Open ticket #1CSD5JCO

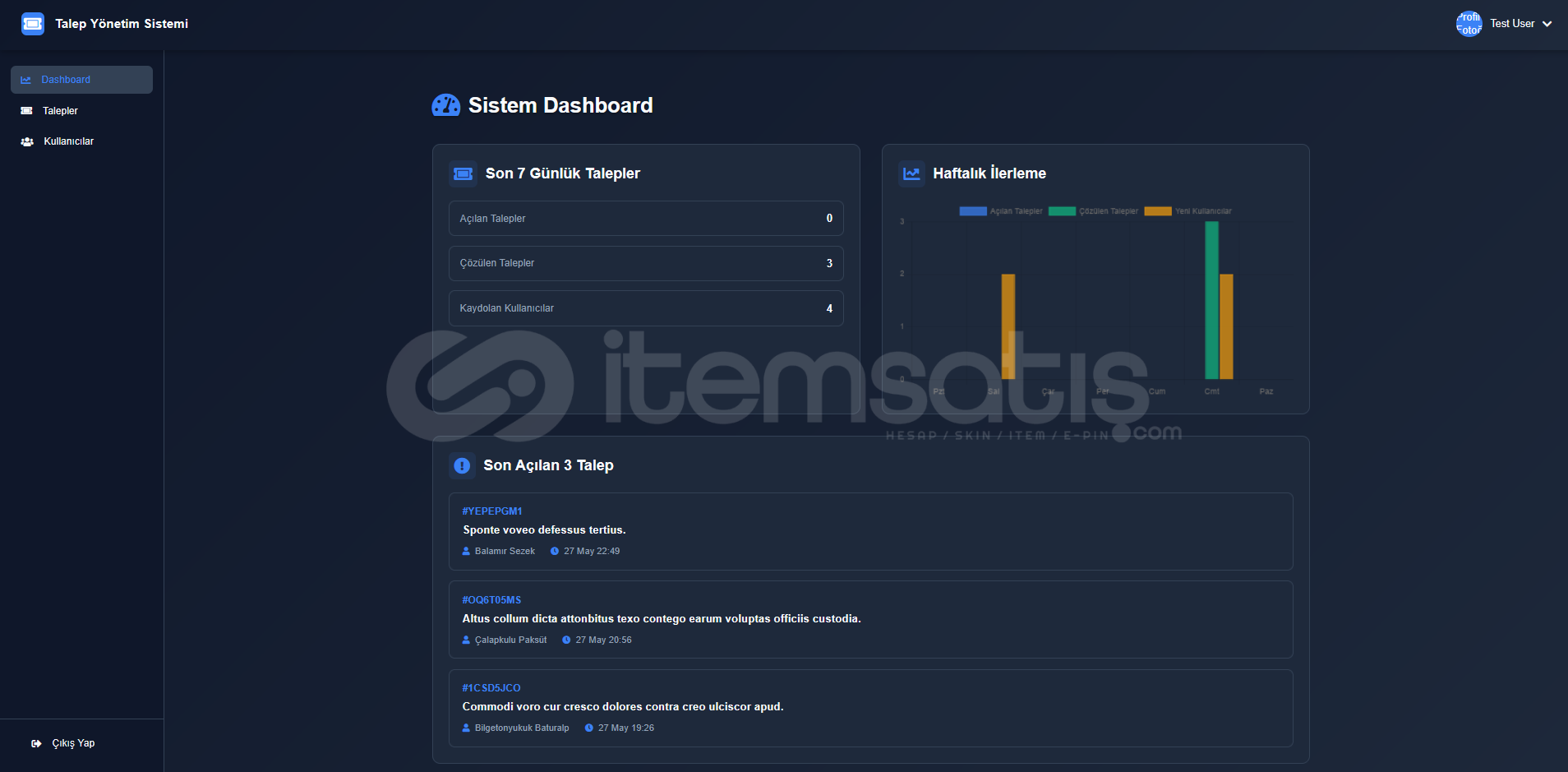pyautogui.click(x=491, y=688)
